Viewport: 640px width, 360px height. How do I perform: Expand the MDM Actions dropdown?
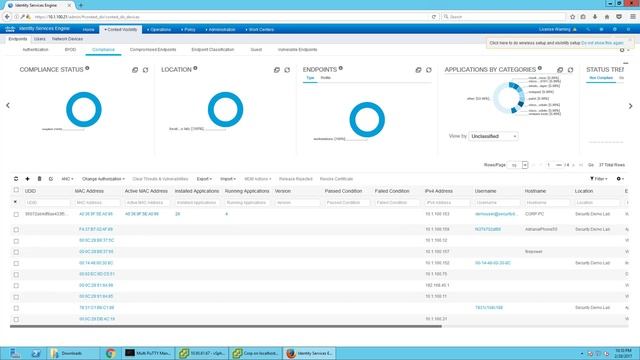coord(258,179)
